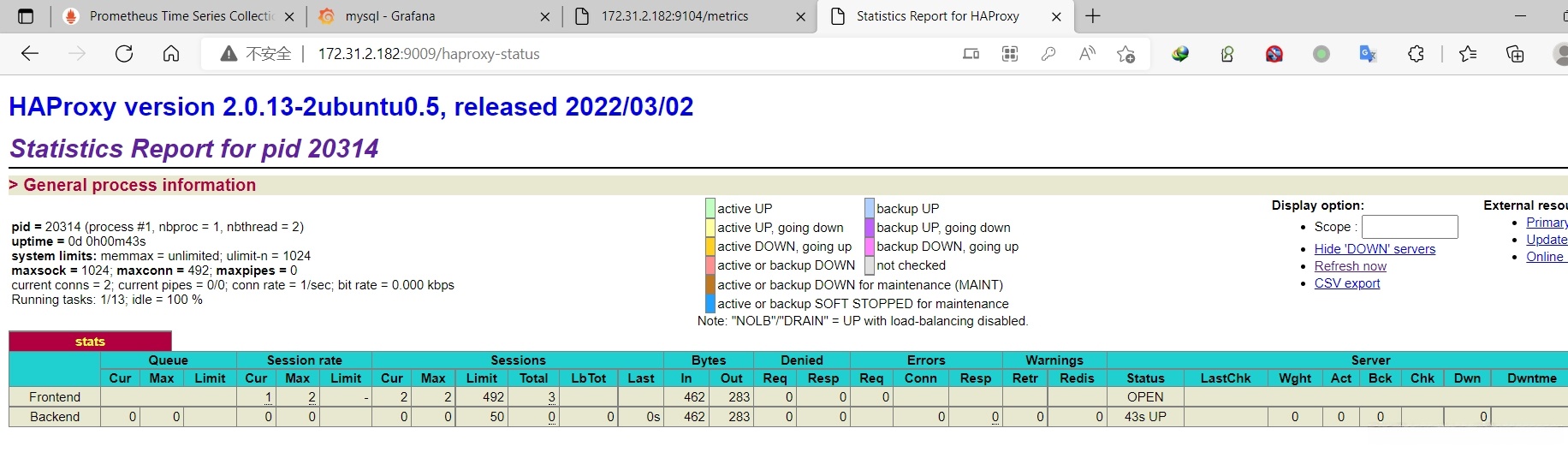1568x452 pixels.
Task: Click Frontend row label
Action: click(x=55, y=397)
